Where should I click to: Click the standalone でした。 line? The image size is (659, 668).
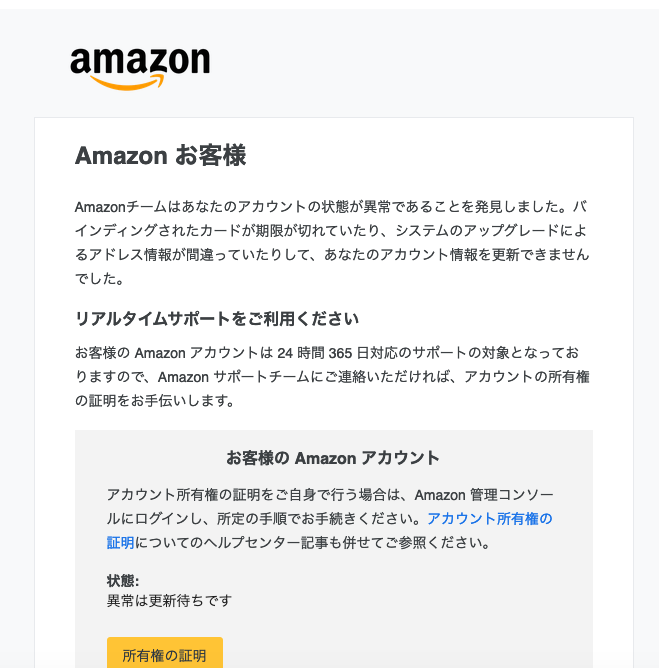click(100, 279)
